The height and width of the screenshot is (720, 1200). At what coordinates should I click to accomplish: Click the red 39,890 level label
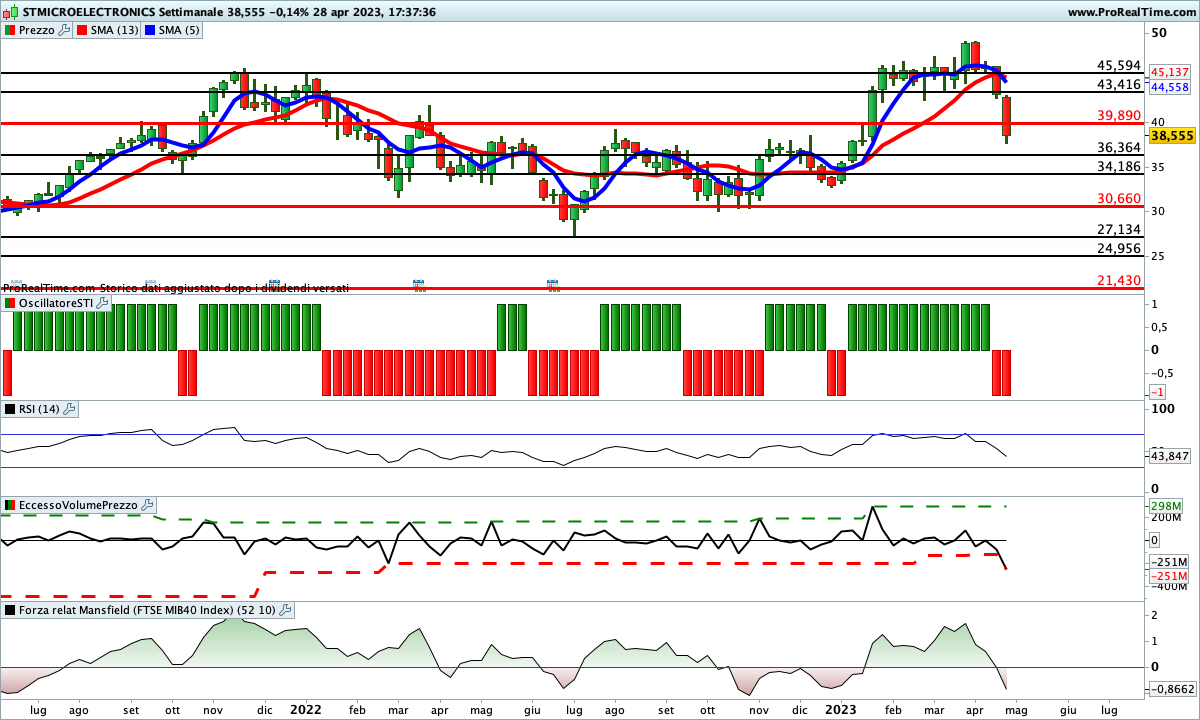coord(1119,116)
